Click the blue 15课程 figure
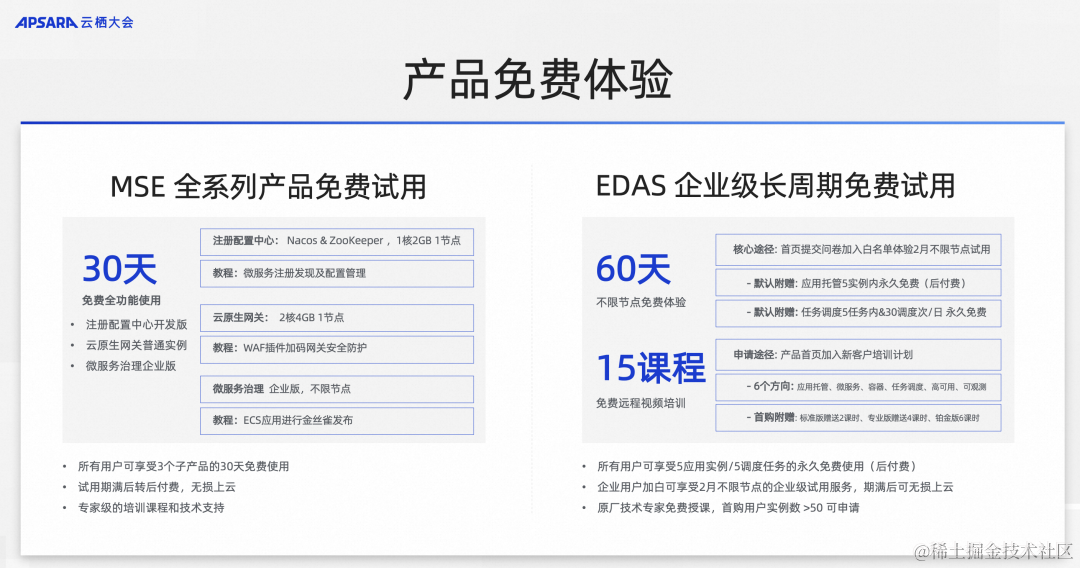 (x=652, y=368)
